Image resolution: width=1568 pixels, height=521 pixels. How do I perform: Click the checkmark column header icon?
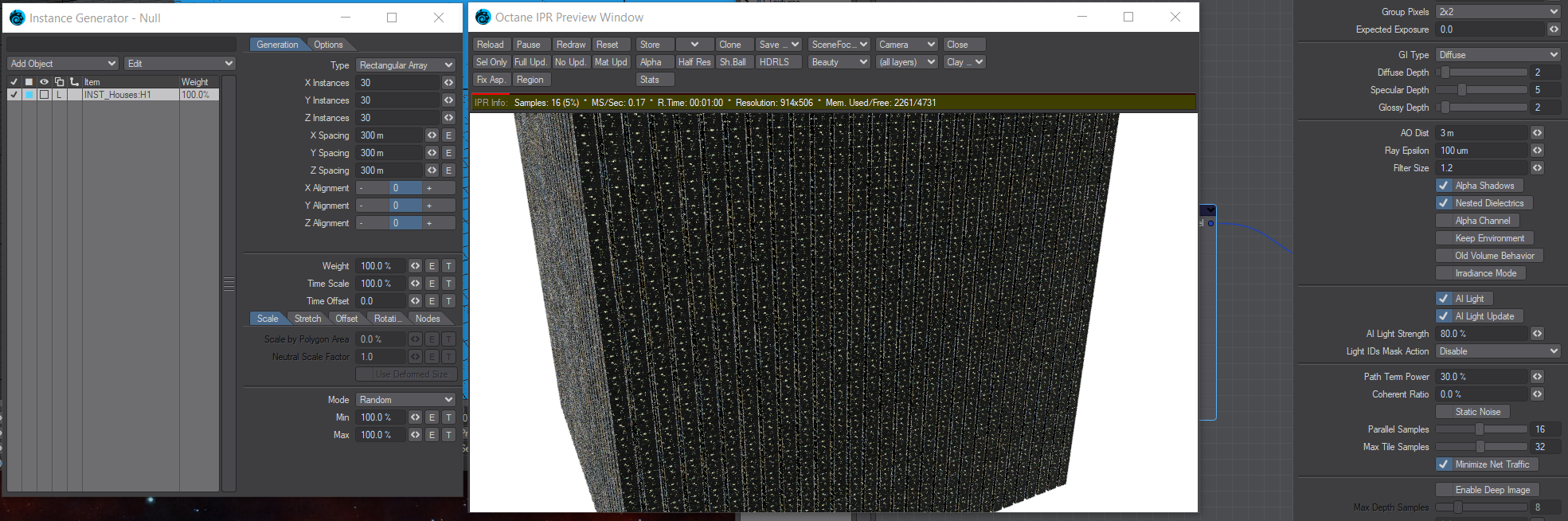click(14, 82)
